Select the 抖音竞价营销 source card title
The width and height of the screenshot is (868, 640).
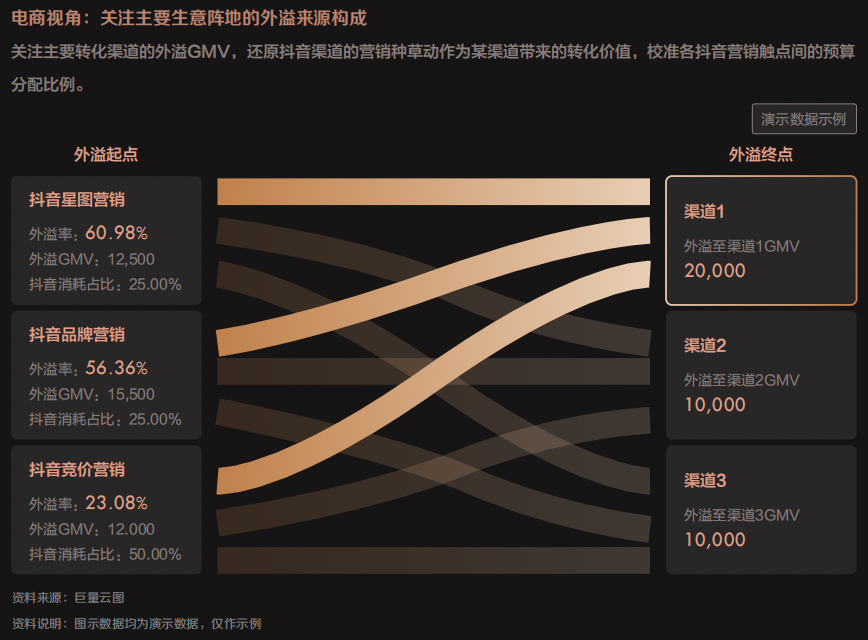click(77, 469)
